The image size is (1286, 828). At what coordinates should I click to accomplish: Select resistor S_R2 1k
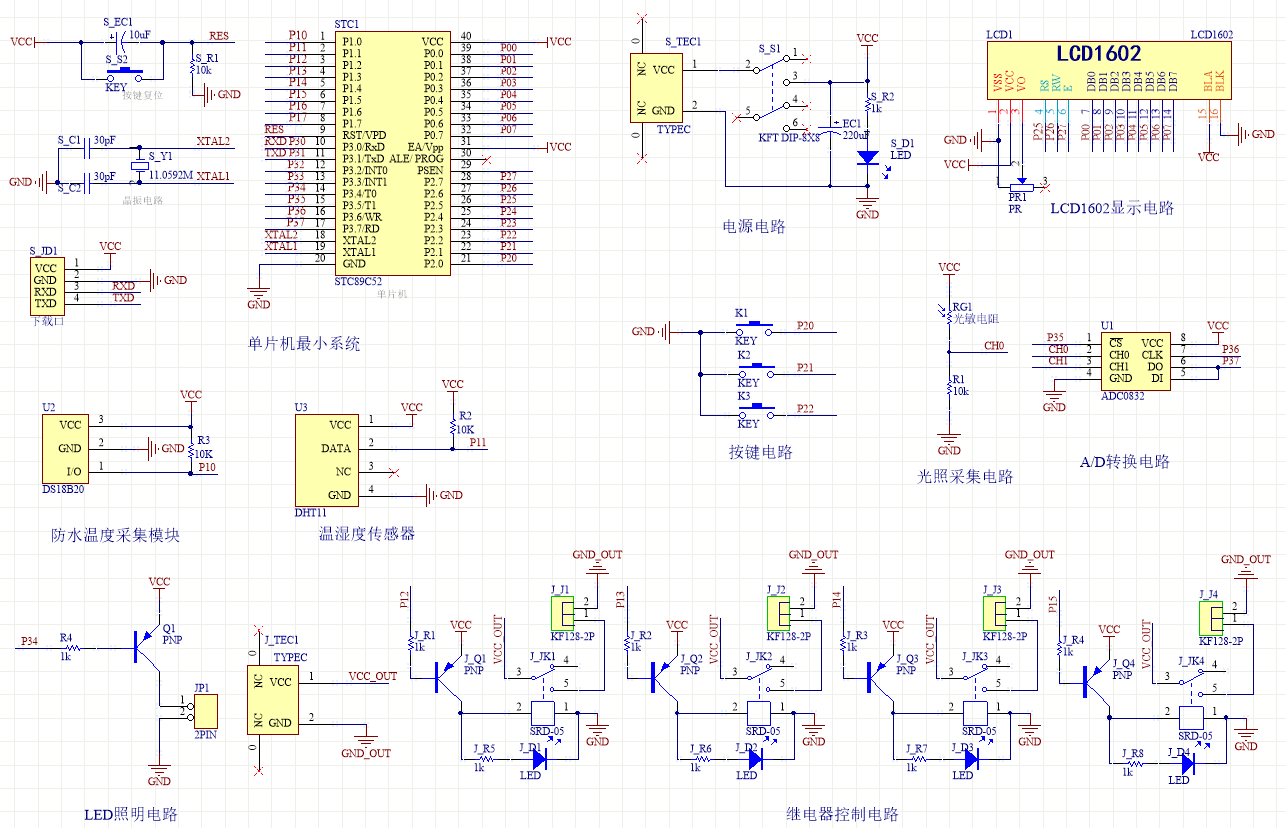pos(867,106)
